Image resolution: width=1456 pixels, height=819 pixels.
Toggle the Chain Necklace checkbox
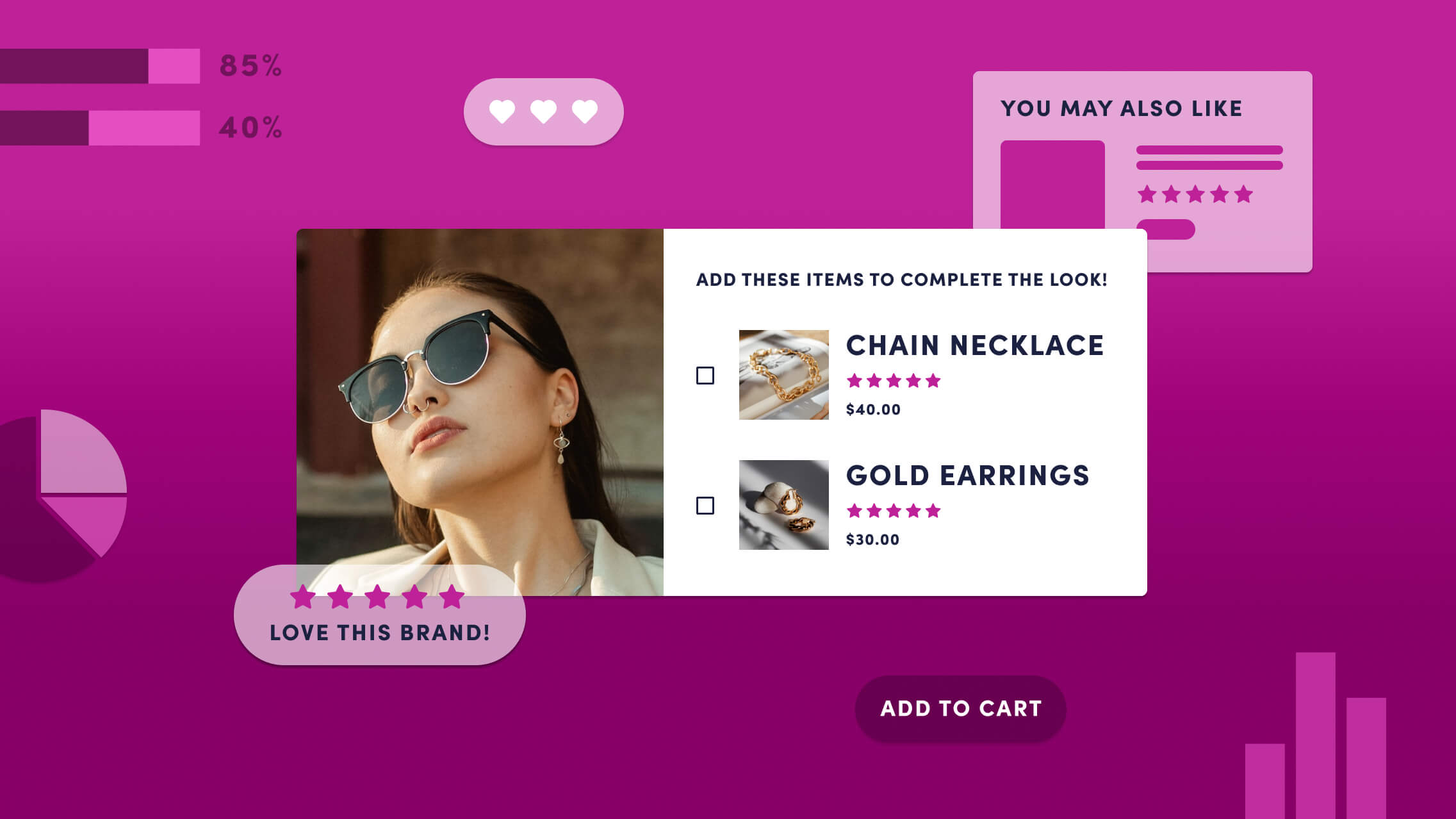pos(705,376)
